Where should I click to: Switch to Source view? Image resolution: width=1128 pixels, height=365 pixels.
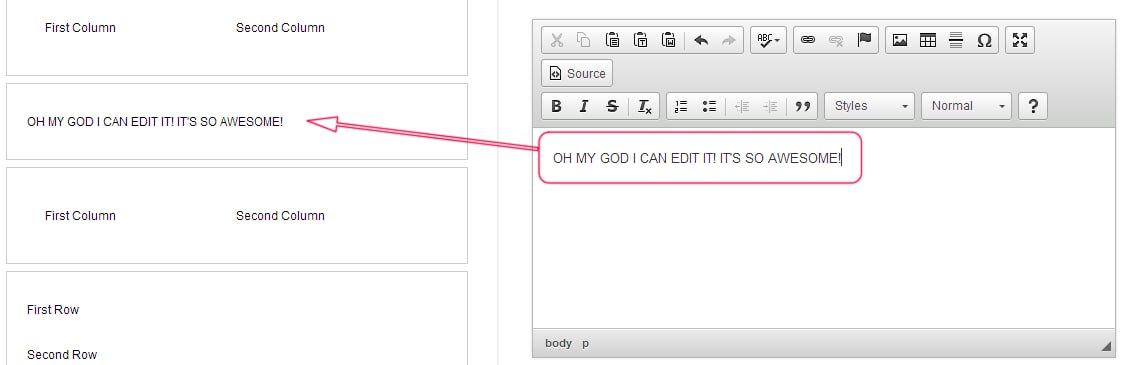coord(577,73)
